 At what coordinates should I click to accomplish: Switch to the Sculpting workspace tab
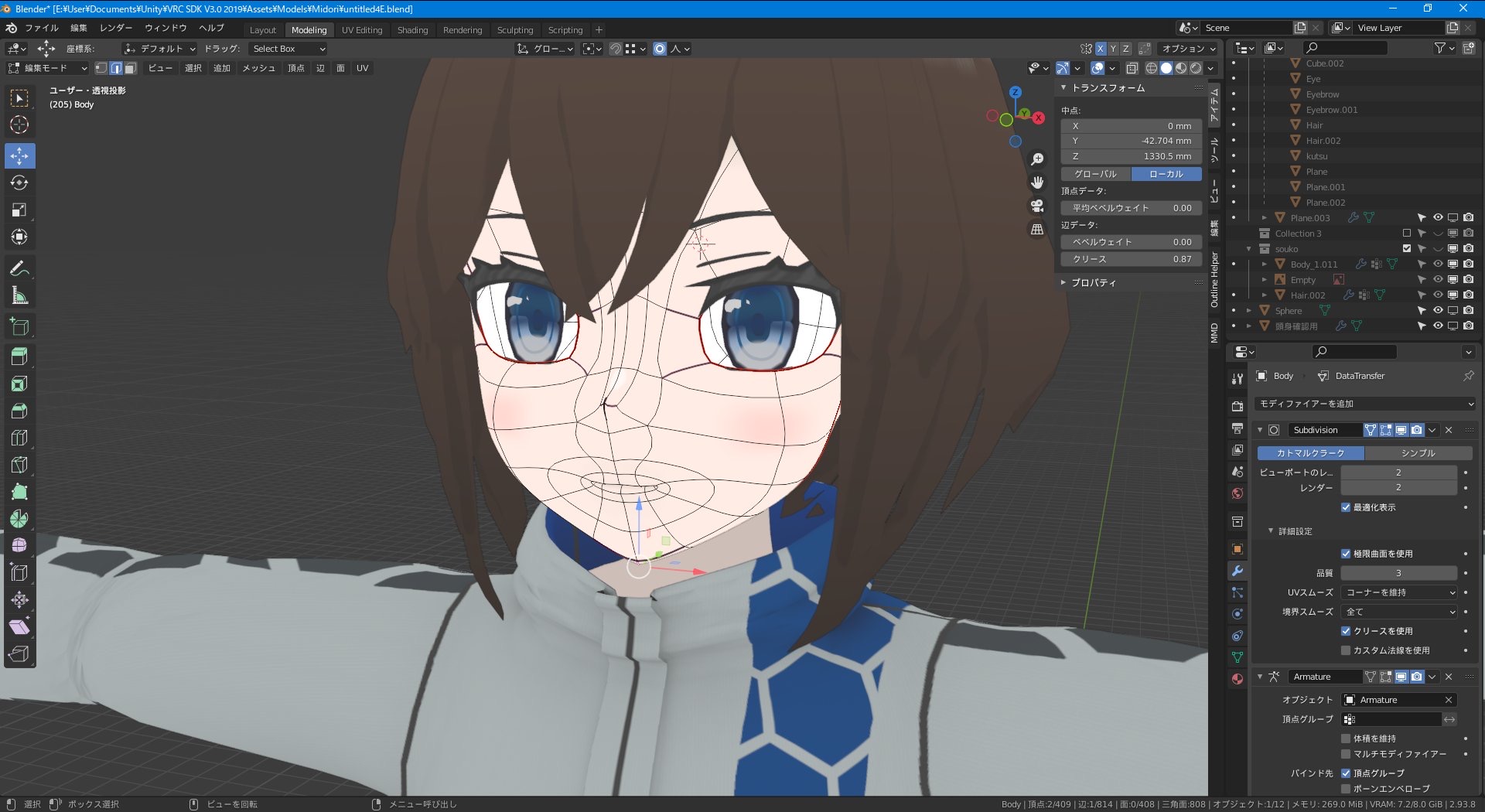(x=515, y=30)
